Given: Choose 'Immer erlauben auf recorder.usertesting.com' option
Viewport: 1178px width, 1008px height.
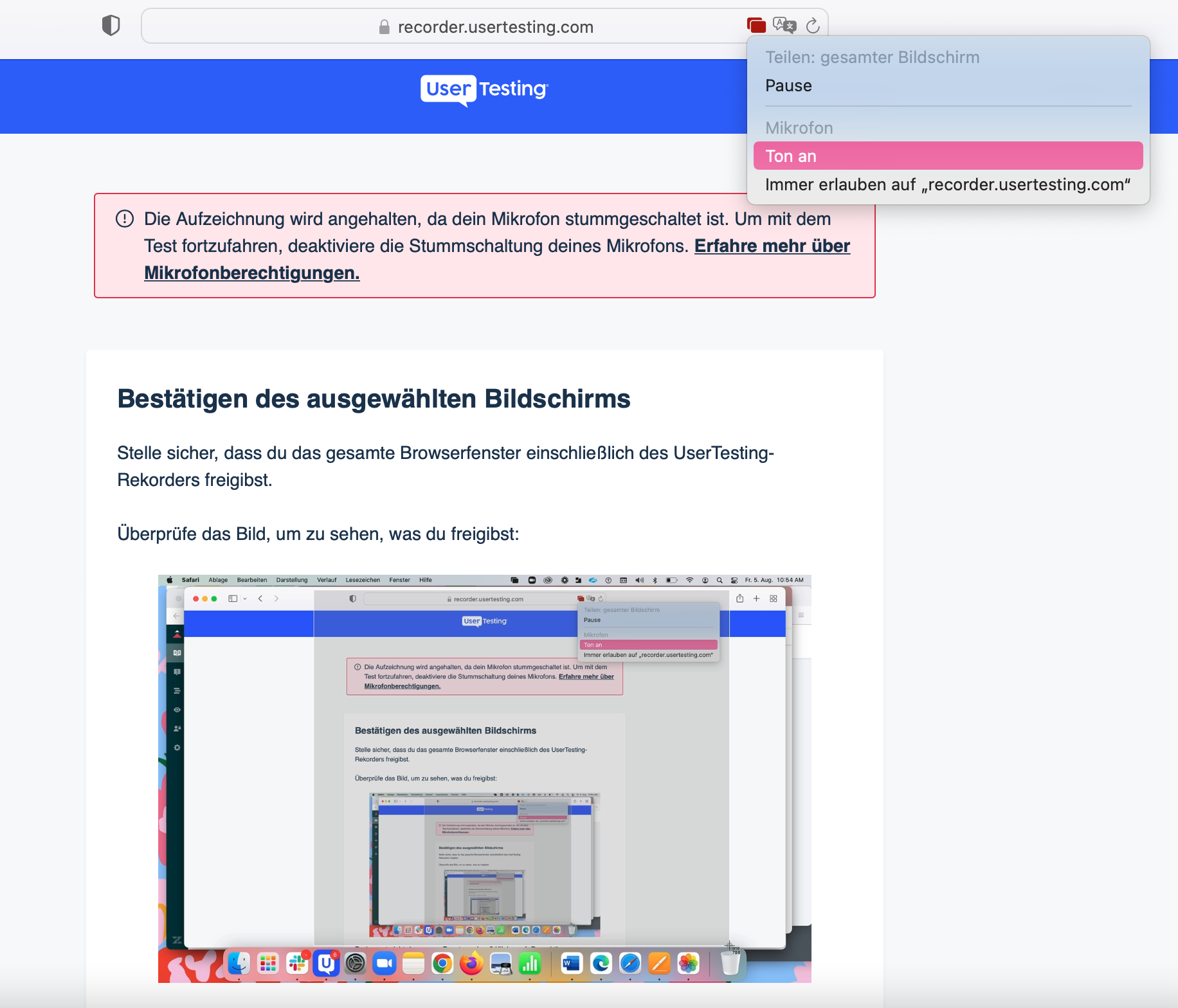Looking at the screenshot, I should [948, 184].
